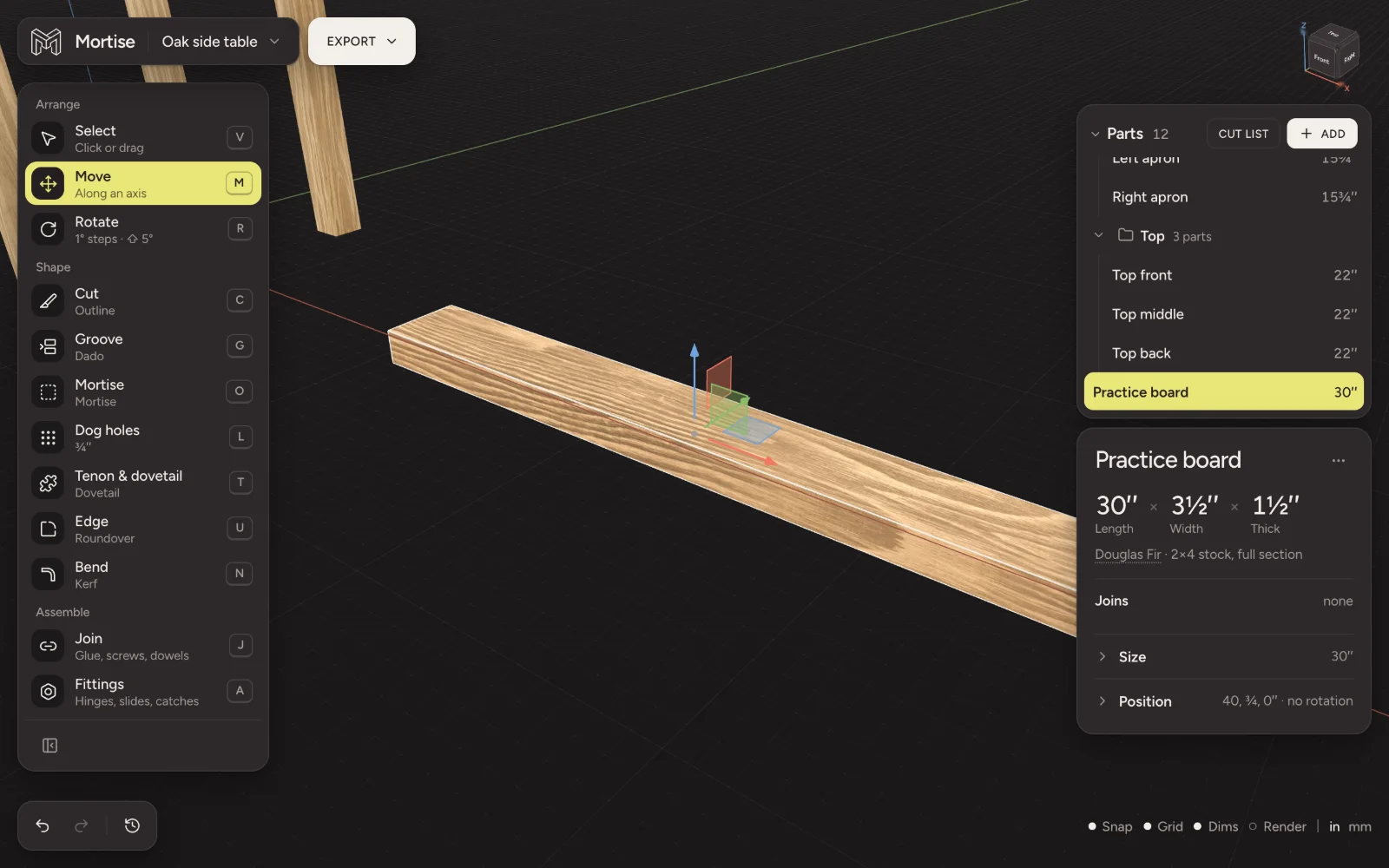Choose the Rotate tool

(x=143, y=229)
